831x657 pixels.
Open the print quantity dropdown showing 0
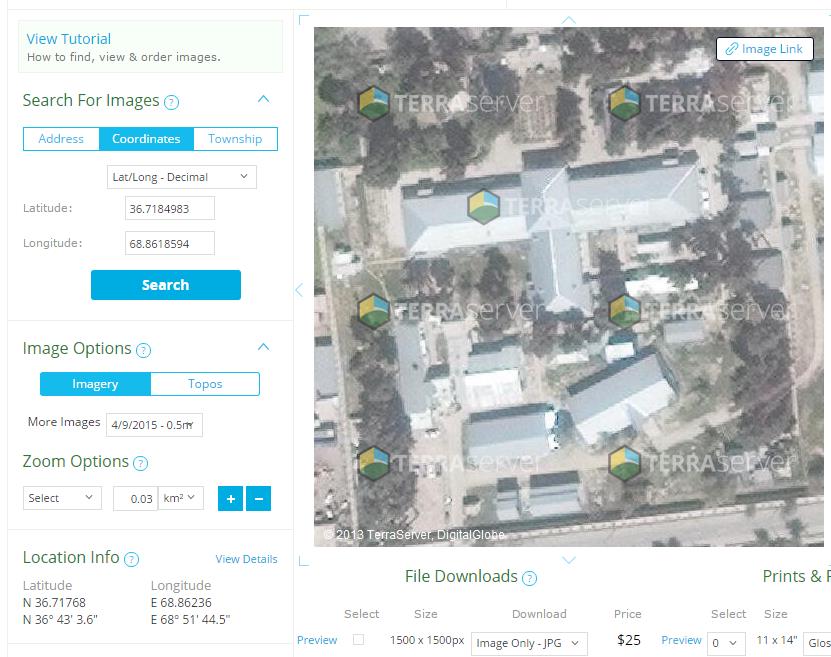[726, 643]
